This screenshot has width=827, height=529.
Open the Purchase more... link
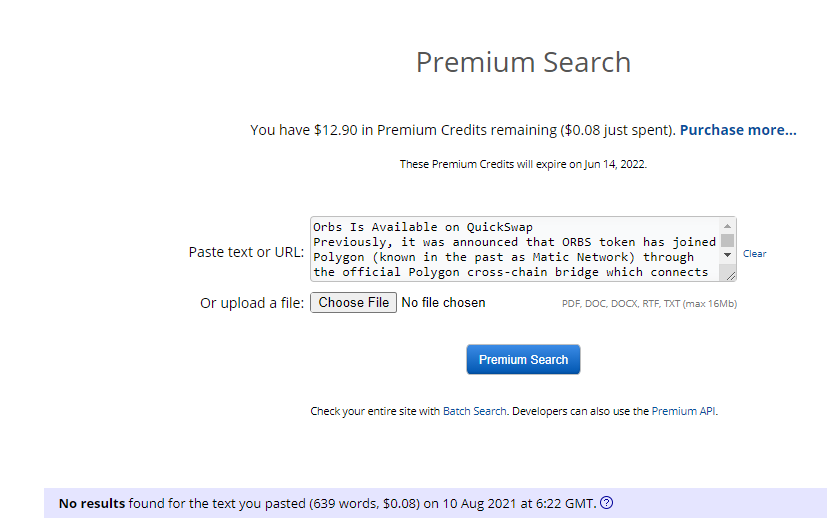738,130
